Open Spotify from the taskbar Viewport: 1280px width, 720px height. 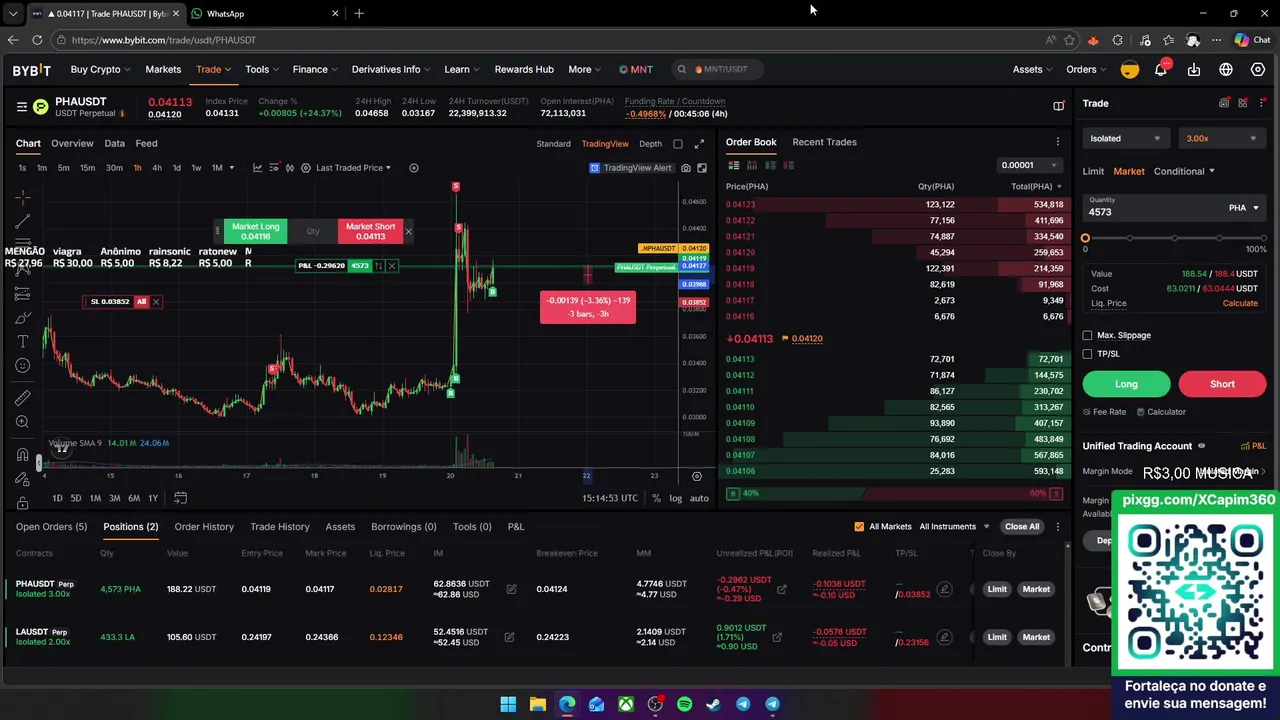point(684,704)
